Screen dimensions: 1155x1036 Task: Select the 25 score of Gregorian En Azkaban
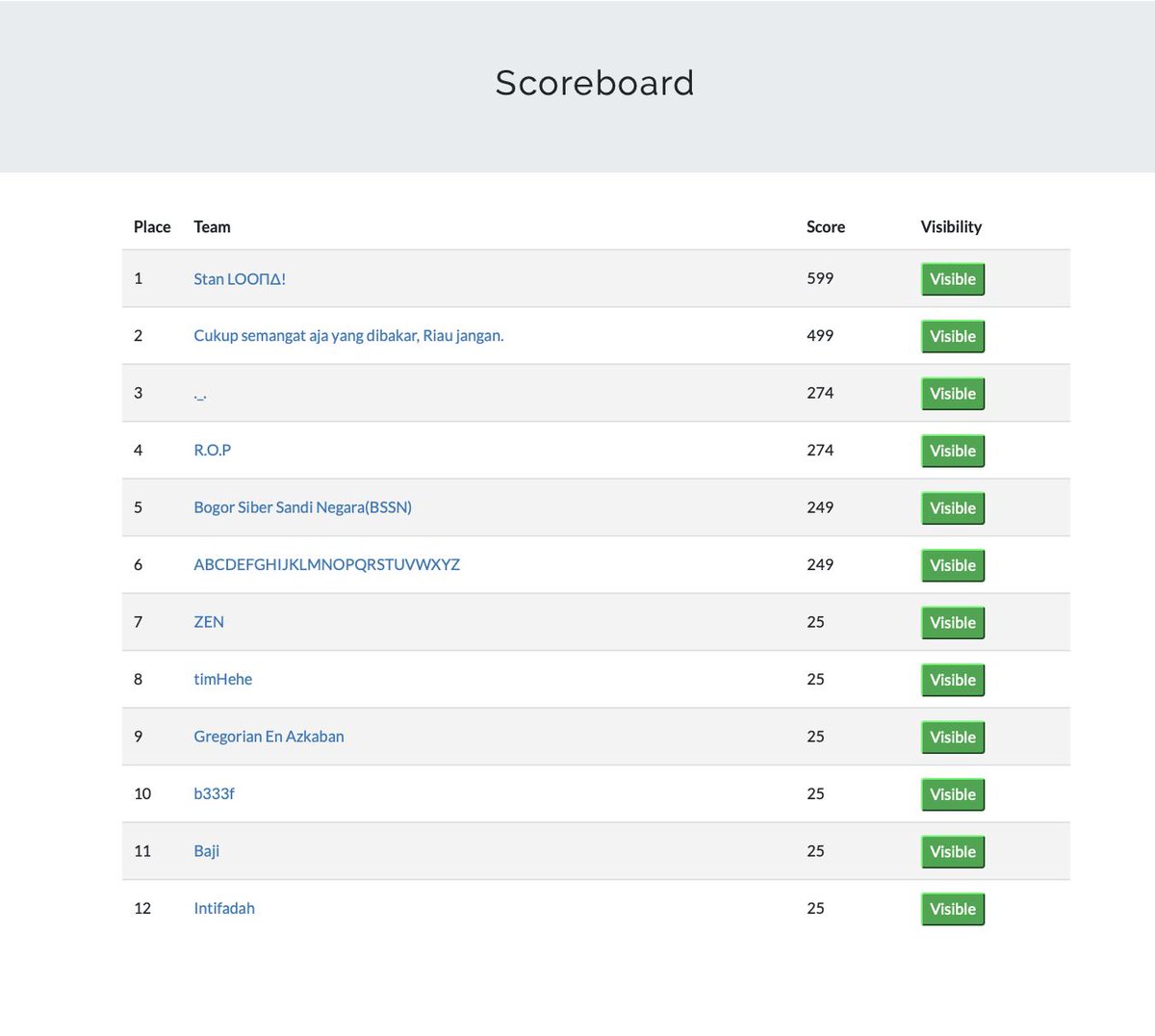pos(815,737)
